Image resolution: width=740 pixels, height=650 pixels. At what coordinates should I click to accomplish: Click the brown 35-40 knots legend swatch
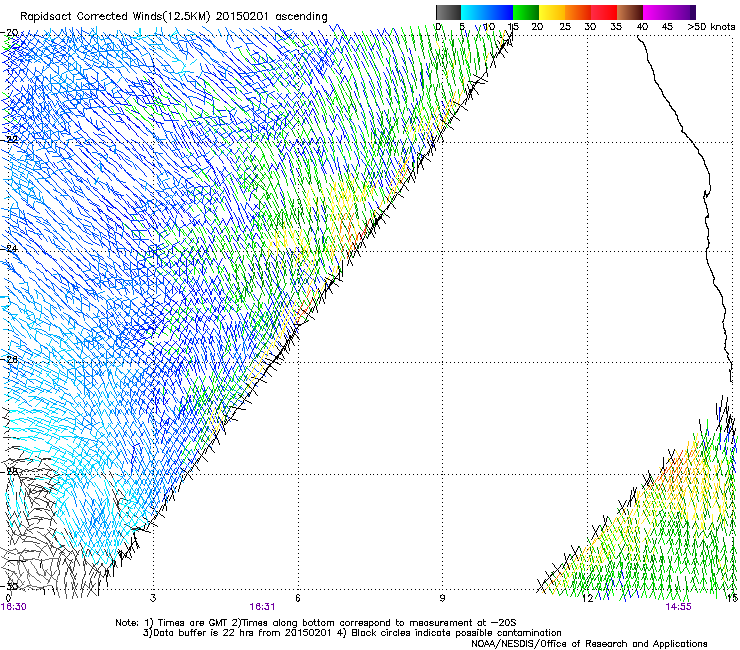click(x=630, y=12)
